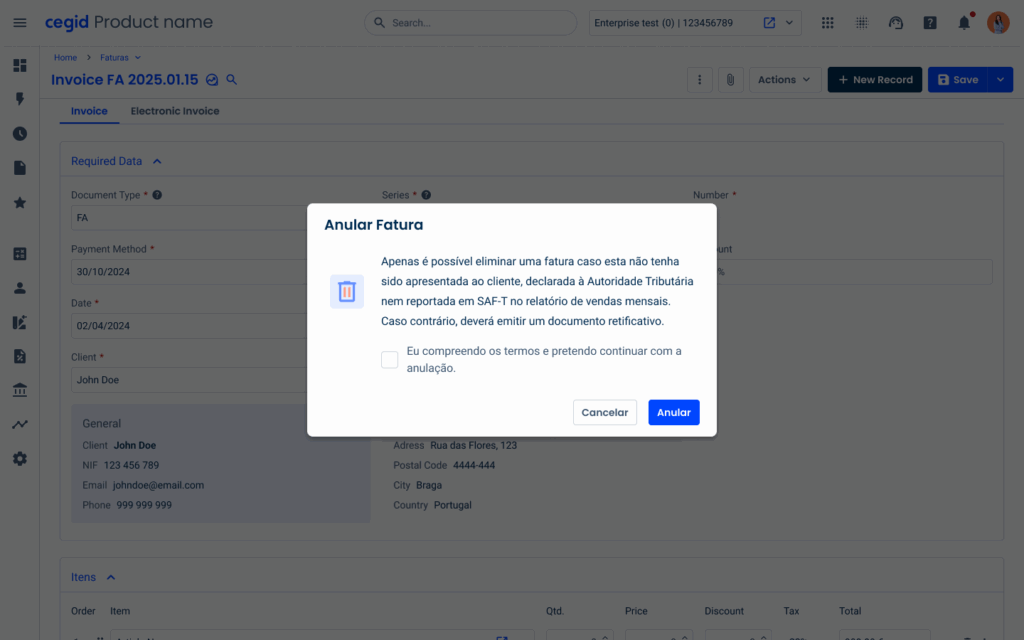1024x640 pixels.
Task: Collapse the Required Data section
Action: point(157,161)
